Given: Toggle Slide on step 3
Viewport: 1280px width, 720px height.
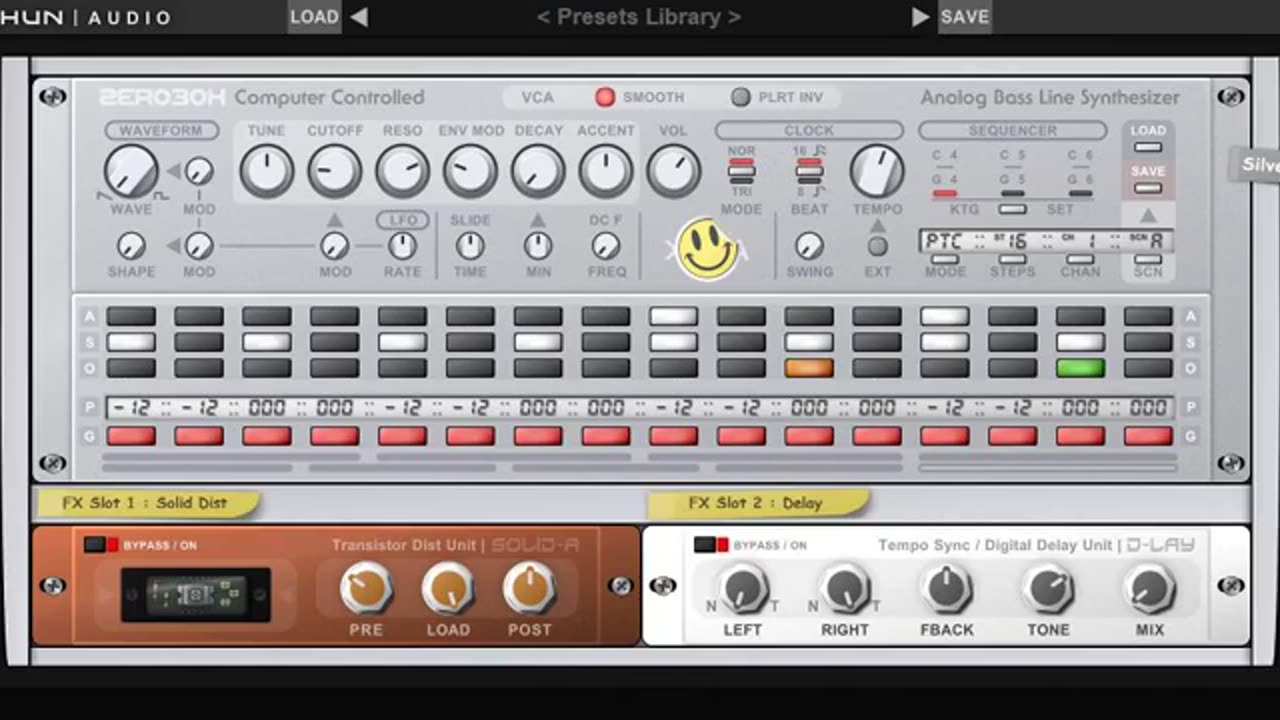Looking at the screenshot, I should [x=267, y=342].
